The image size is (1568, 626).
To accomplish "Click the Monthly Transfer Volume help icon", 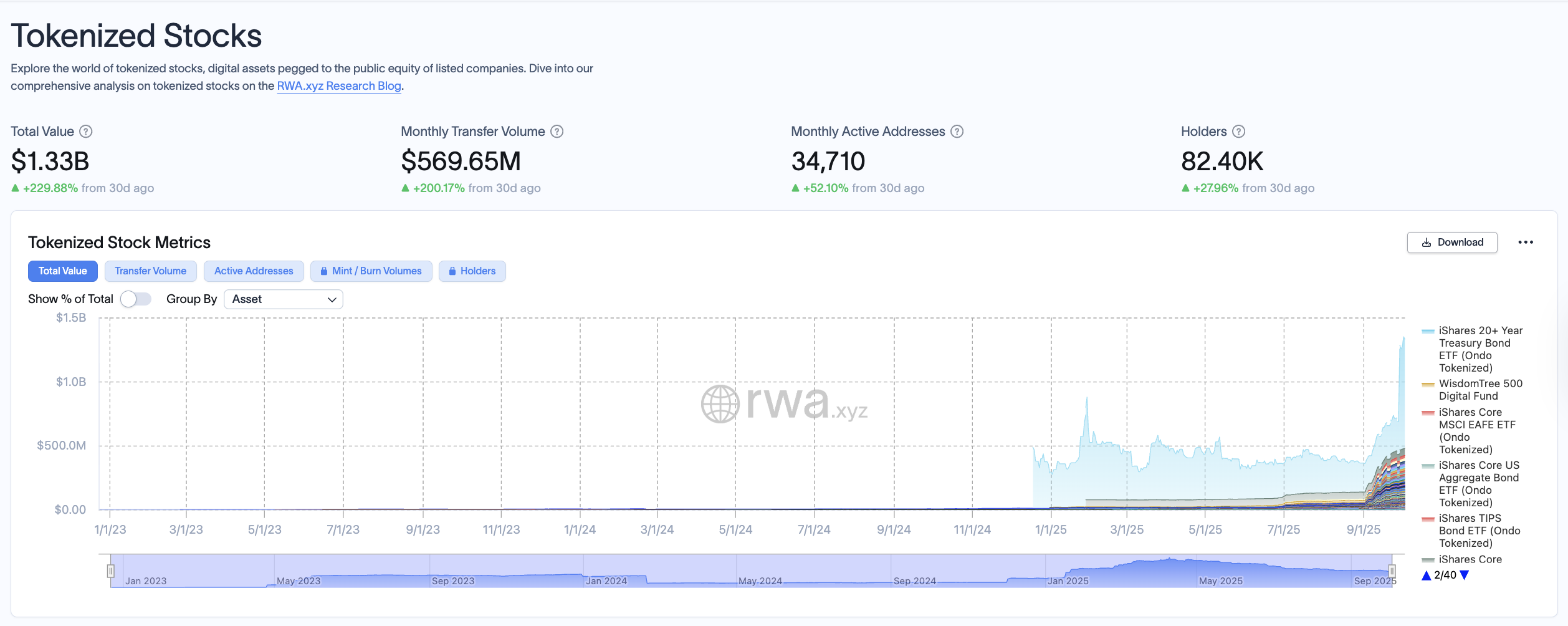I will pos(557,131).
